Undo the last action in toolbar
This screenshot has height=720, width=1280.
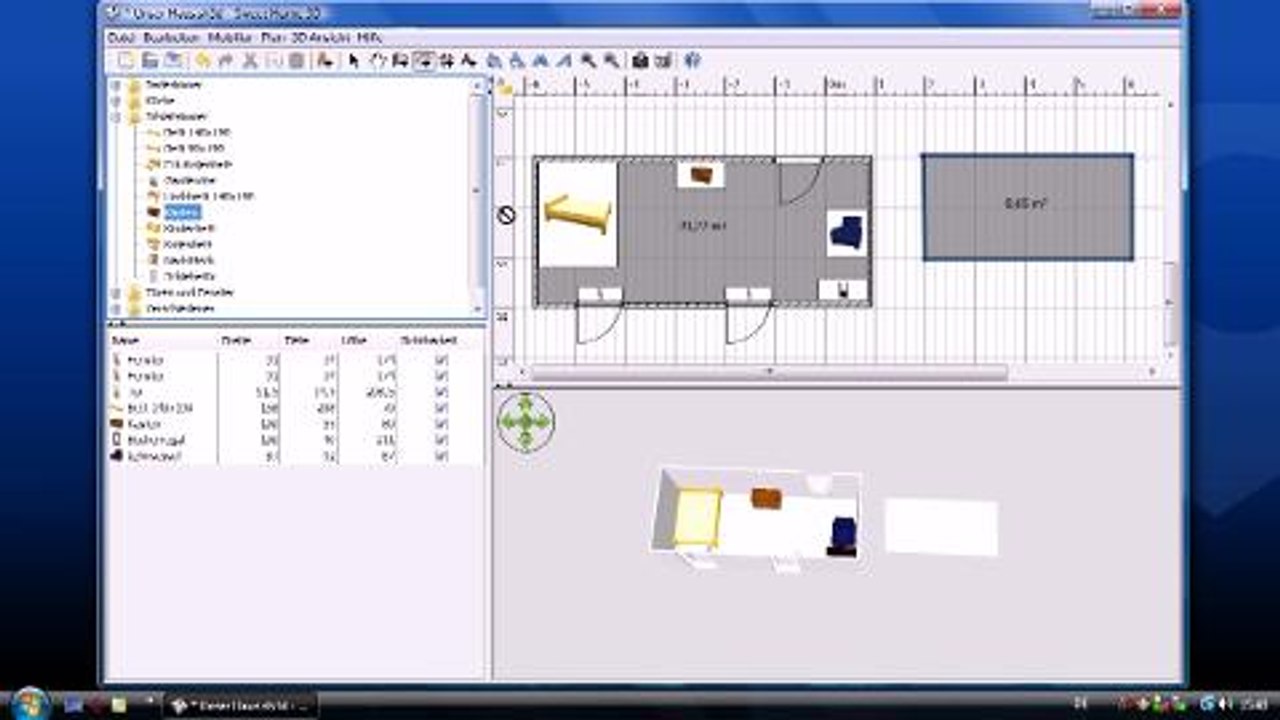click(202, 61)
